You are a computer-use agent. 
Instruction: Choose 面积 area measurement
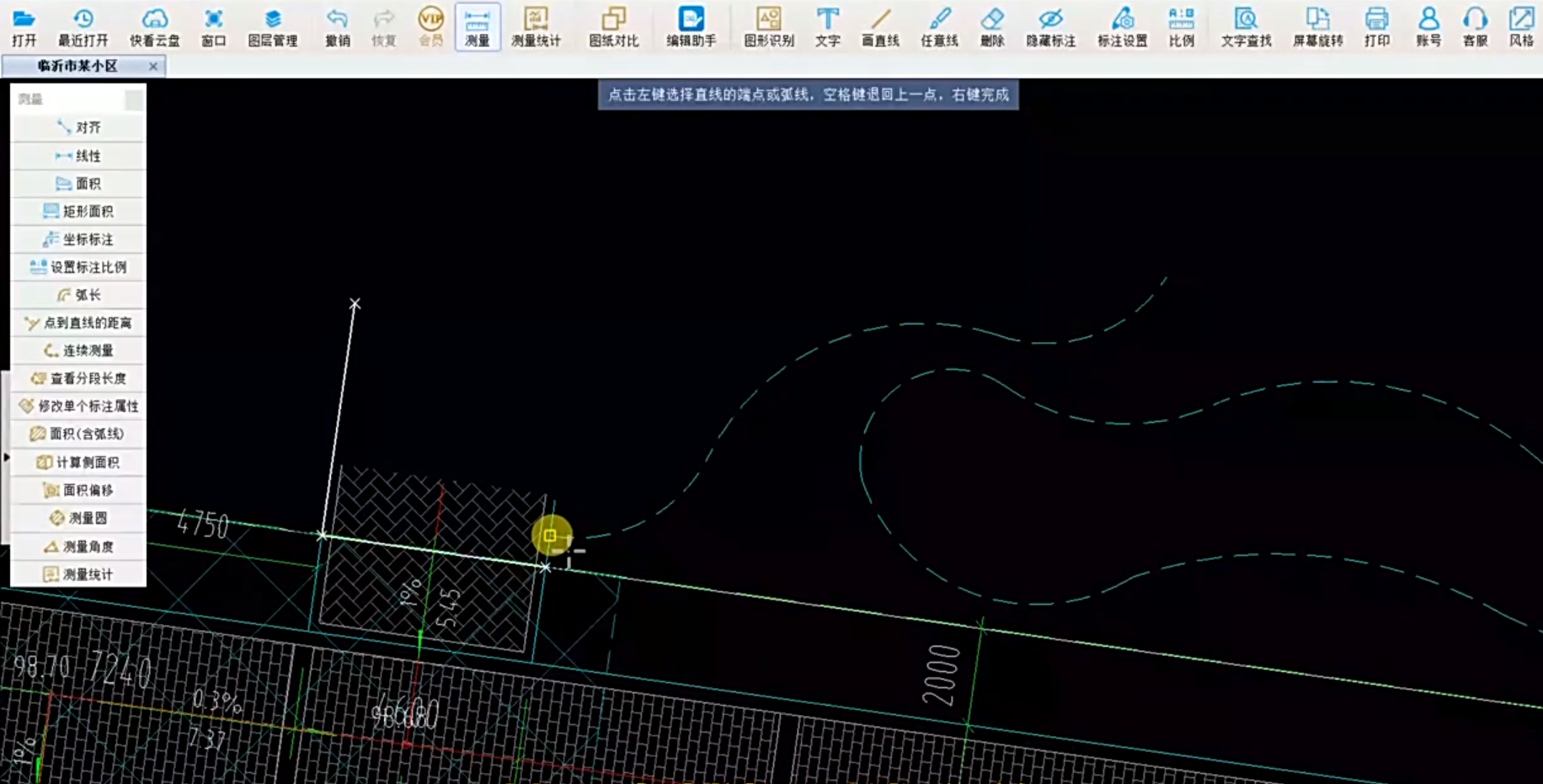78,183
